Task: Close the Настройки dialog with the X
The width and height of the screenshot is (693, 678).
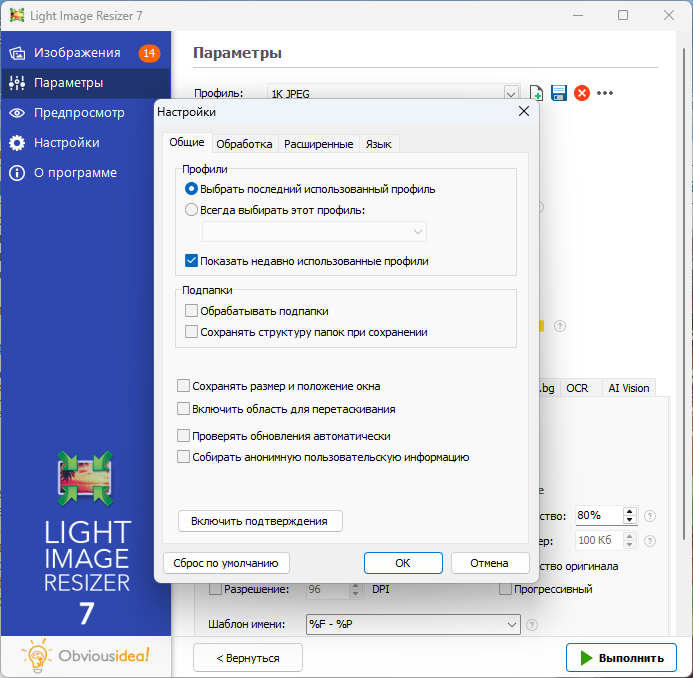Action: point(523,112)
